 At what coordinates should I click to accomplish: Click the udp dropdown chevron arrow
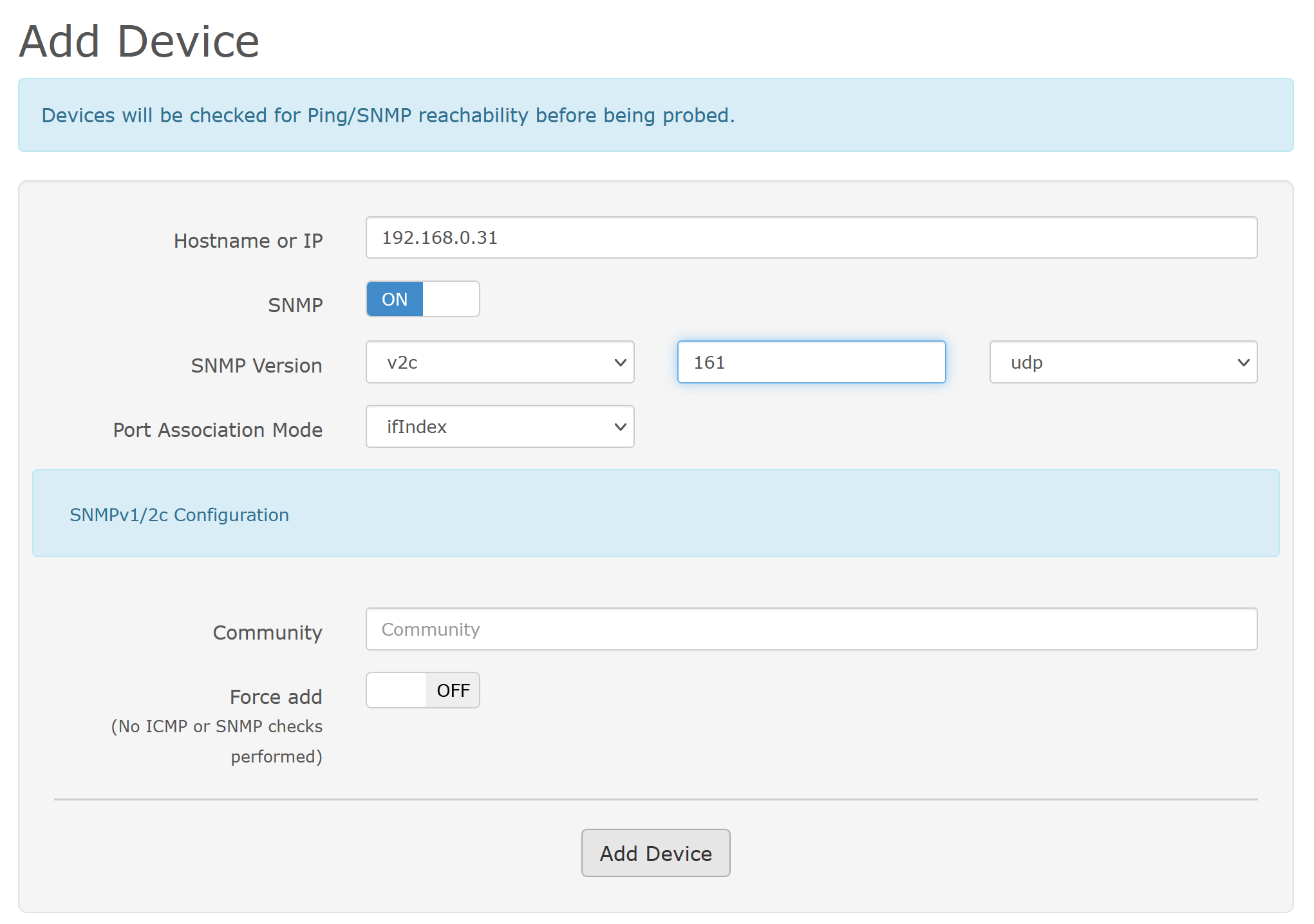[x=1243, y=362]
